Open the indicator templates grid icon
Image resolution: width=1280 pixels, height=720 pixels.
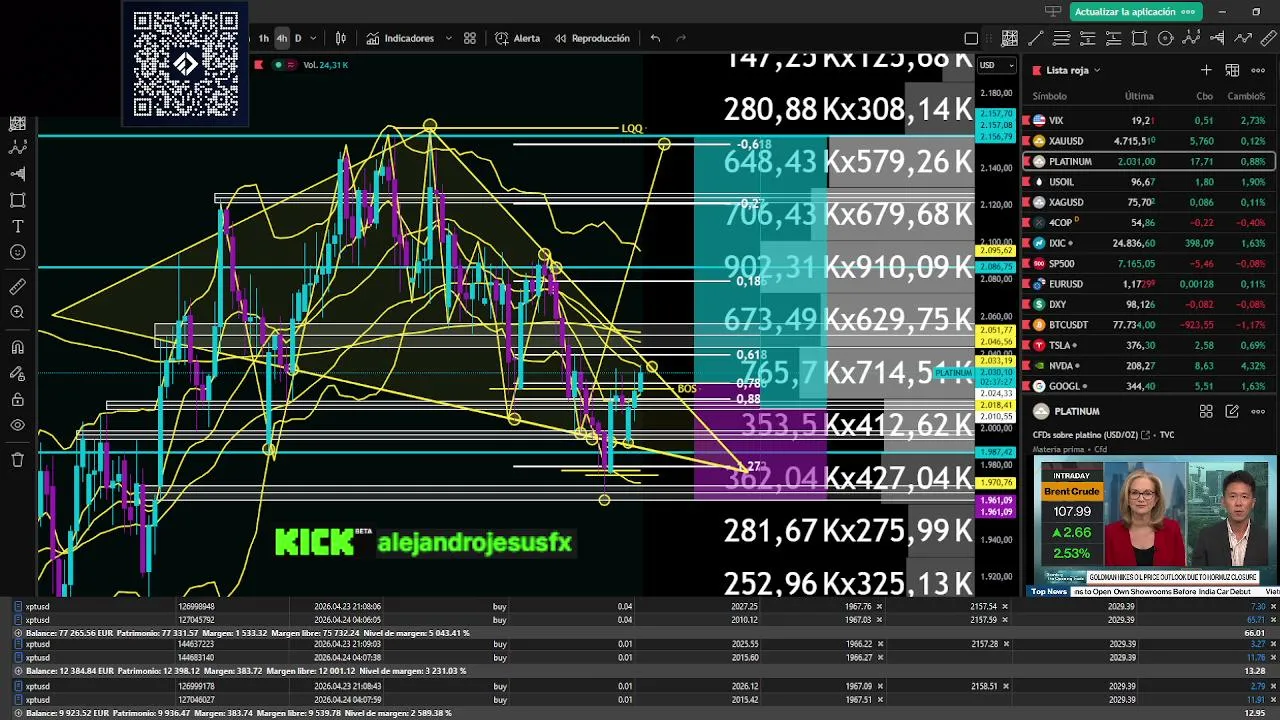[470, 38]
